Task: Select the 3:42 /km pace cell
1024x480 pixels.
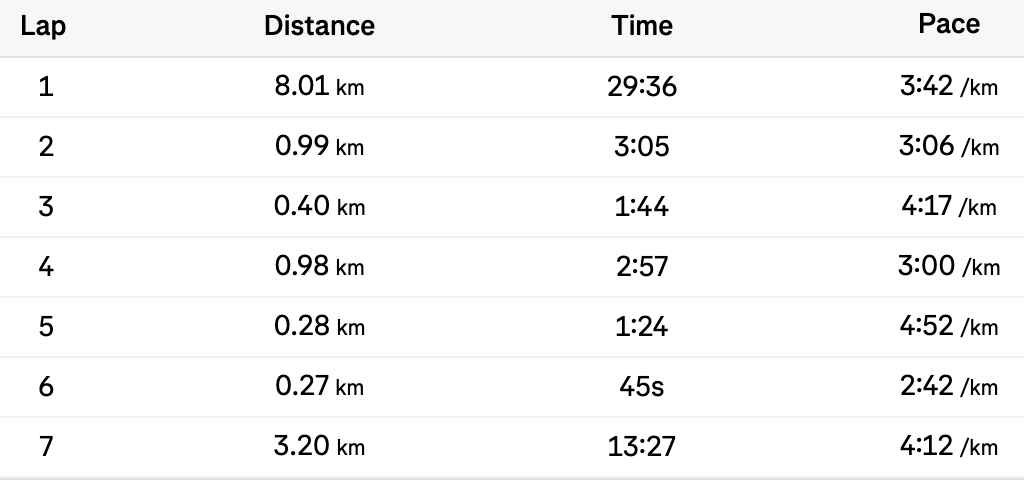Action: pyautogui.click(x=948, y=87)
